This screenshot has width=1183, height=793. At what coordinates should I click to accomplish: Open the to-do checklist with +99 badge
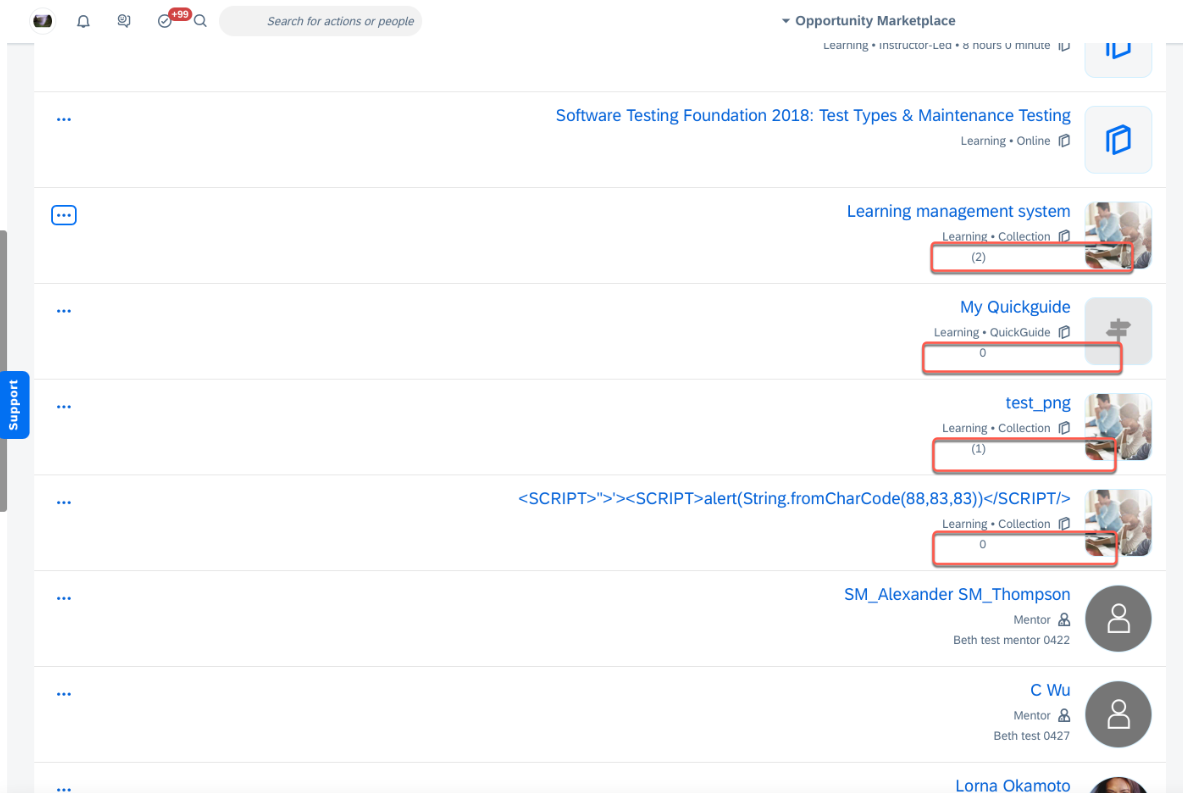[x=165, y=20]
